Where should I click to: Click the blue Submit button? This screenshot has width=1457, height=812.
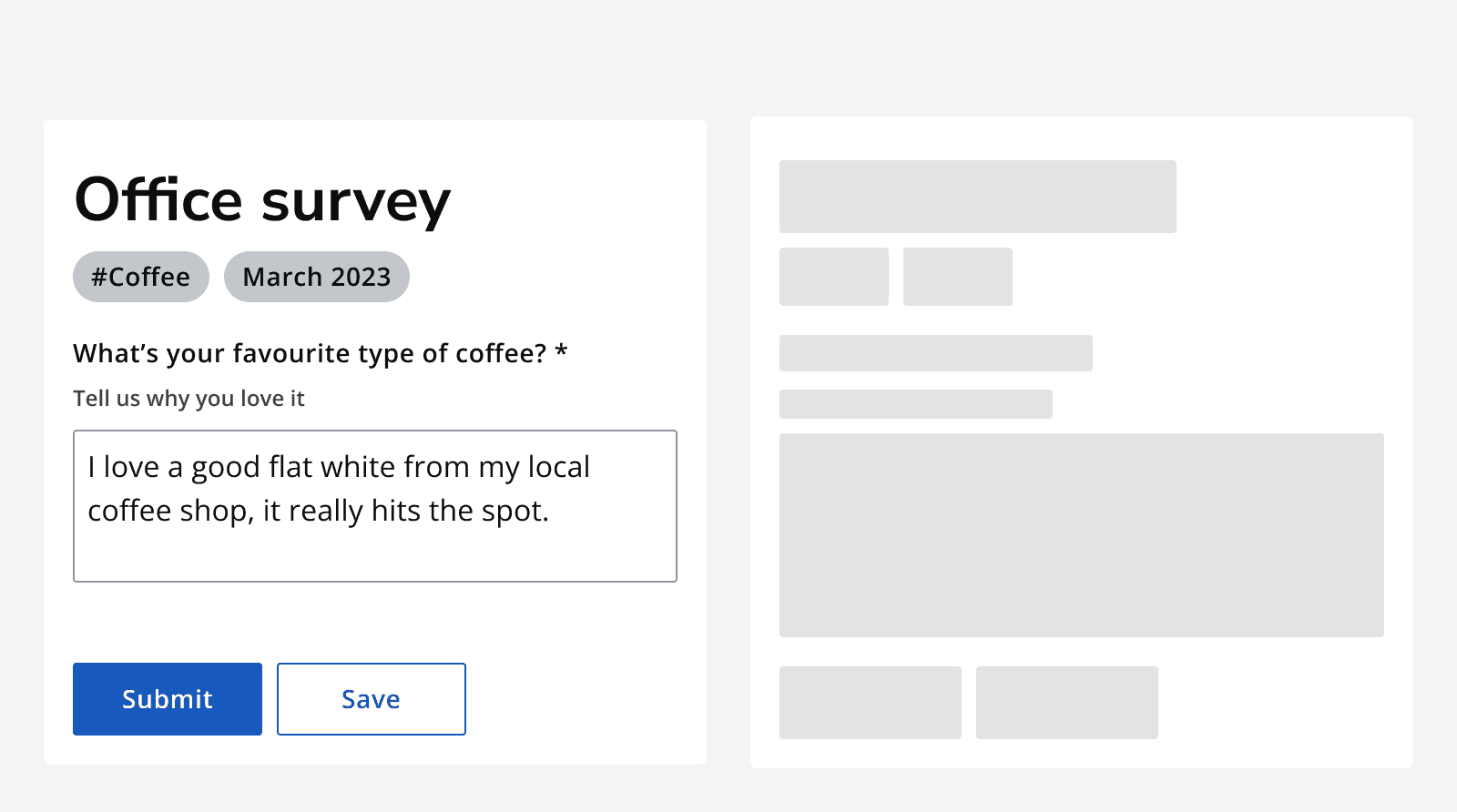[x=168, y=699]
